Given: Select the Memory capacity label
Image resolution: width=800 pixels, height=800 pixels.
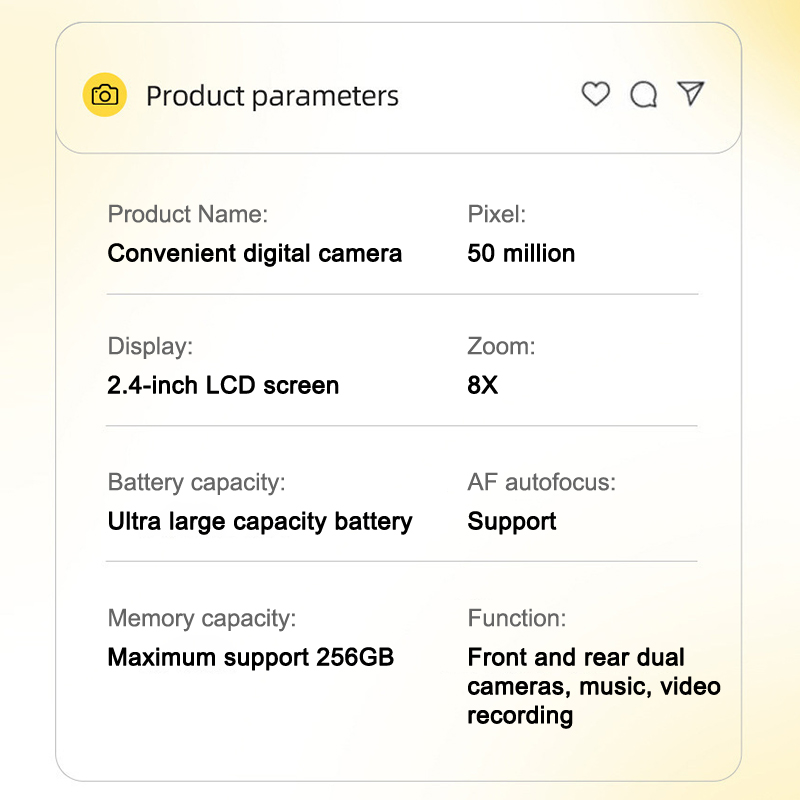Looking at the screenshot, I should pos(202,618).
